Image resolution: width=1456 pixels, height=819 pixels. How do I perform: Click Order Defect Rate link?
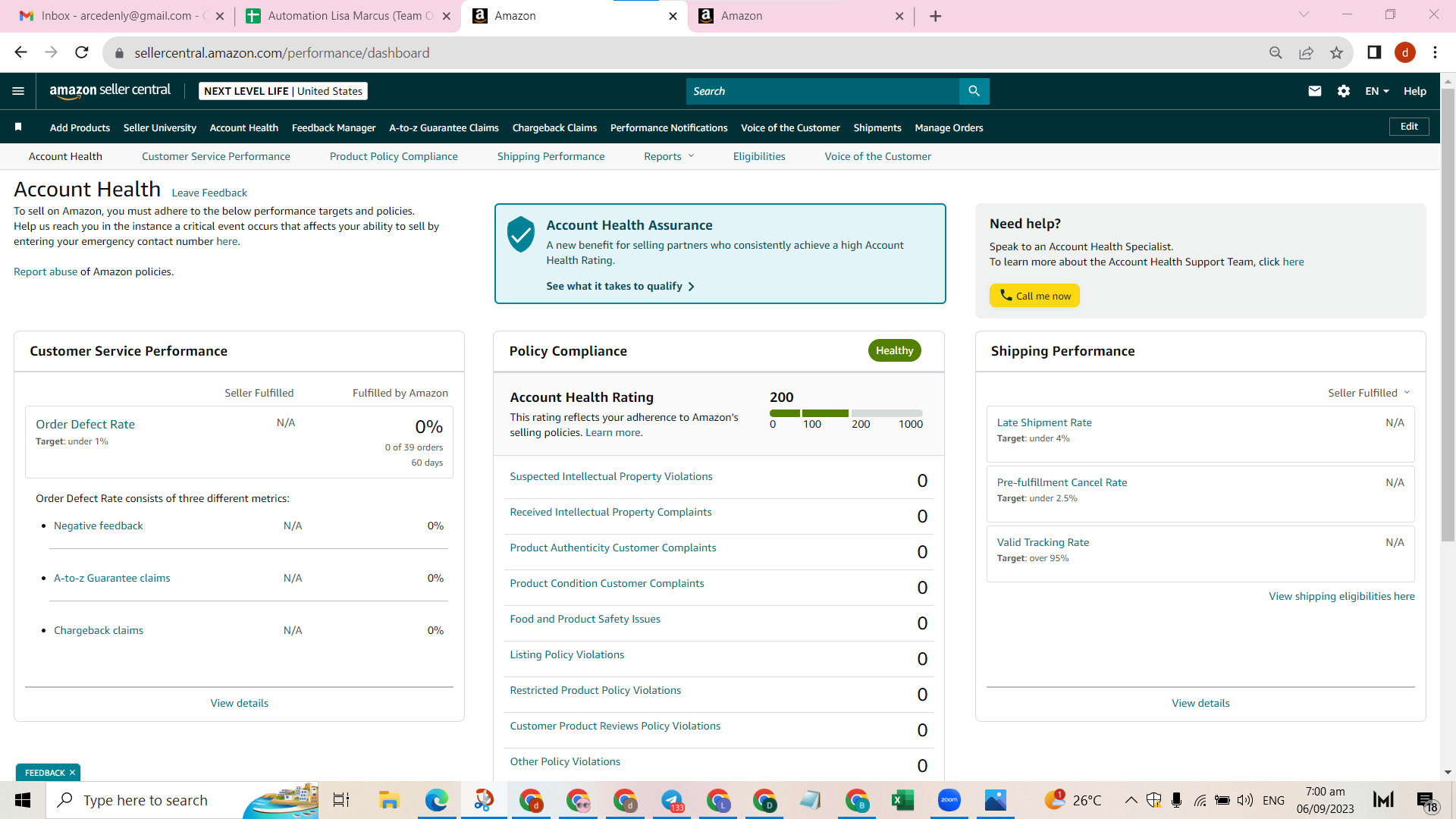tap(86, 425)
